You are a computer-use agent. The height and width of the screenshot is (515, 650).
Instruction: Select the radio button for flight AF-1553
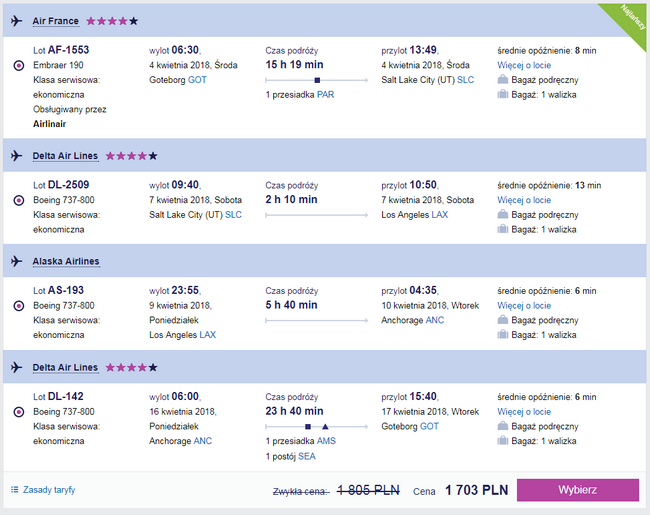point(19,66)
